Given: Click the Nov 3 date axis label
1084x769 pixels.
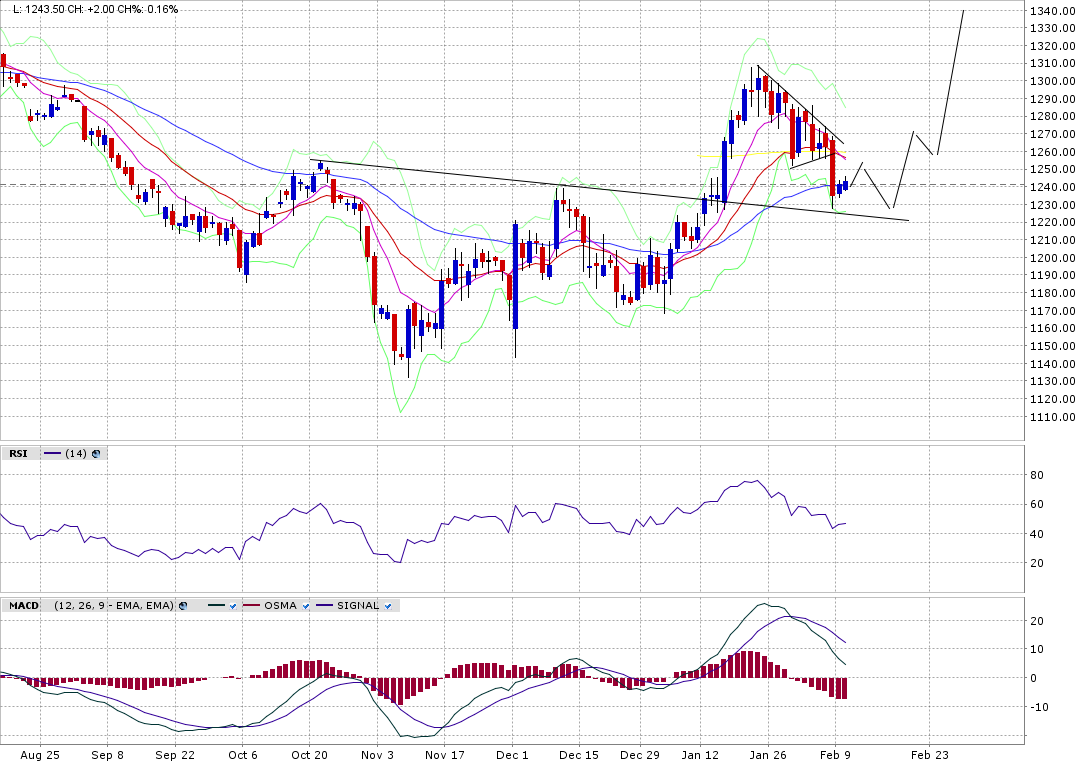Looking at the screenshot, I should click(x=377, y=755).
